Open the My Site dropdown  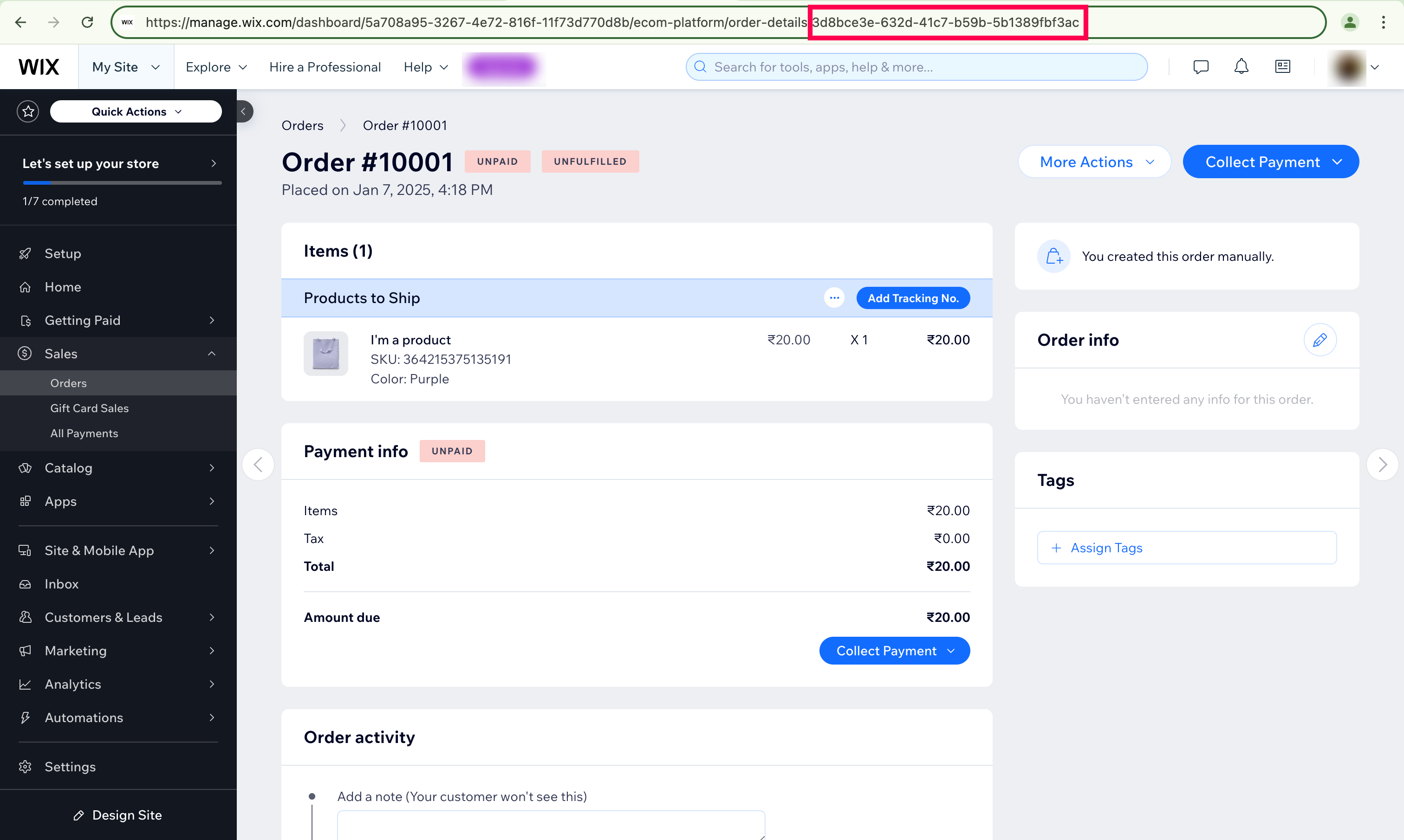tap(126, 67)
